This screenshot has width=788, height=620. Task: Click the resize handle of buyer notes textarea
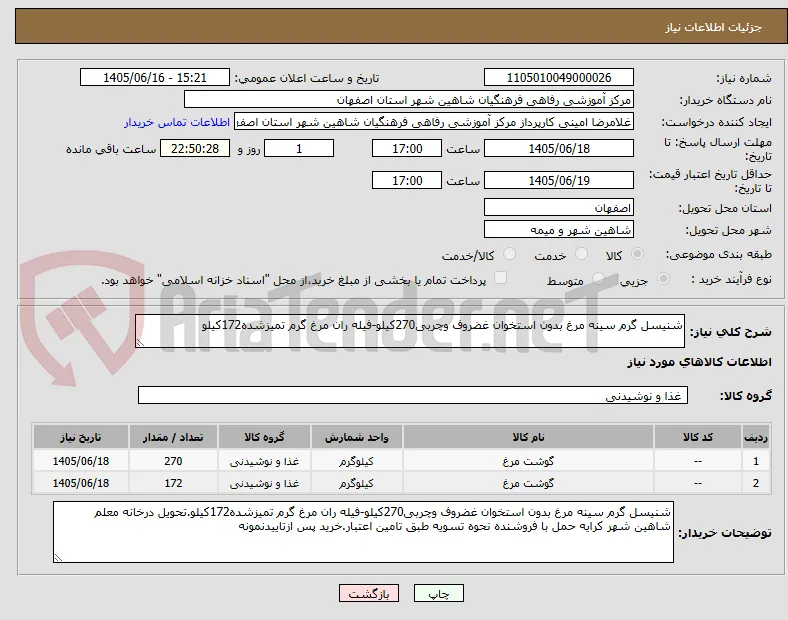click(x=58, y=557)
